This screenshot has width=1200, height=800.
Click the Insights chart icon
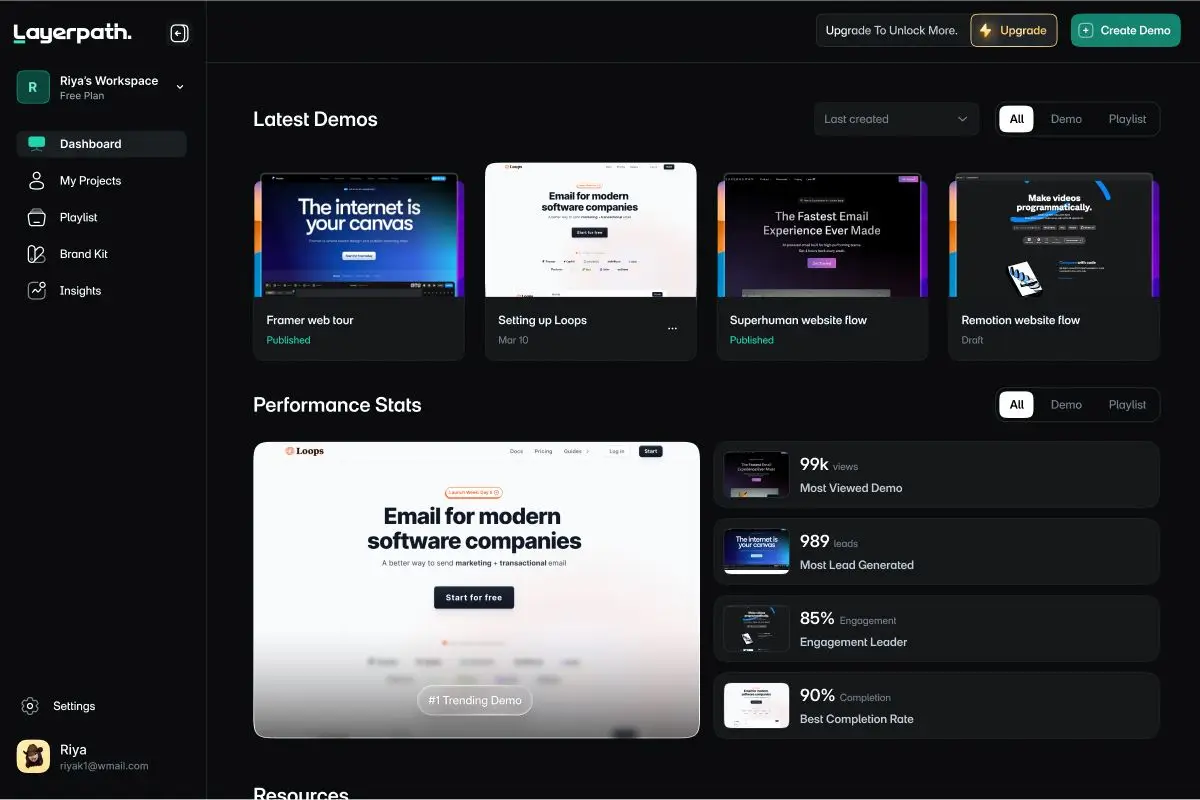(37, 291)
